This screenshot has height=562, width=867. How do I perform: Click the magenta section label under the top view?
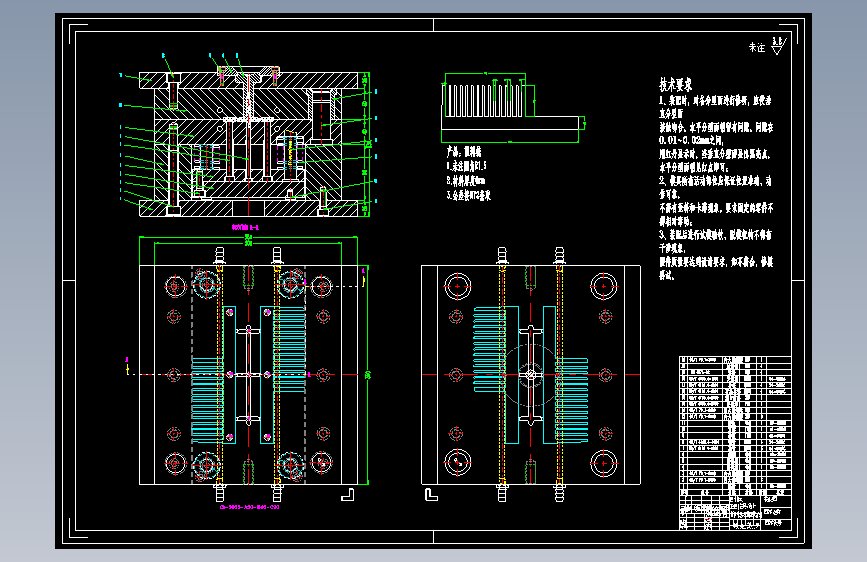coord(246,227)
